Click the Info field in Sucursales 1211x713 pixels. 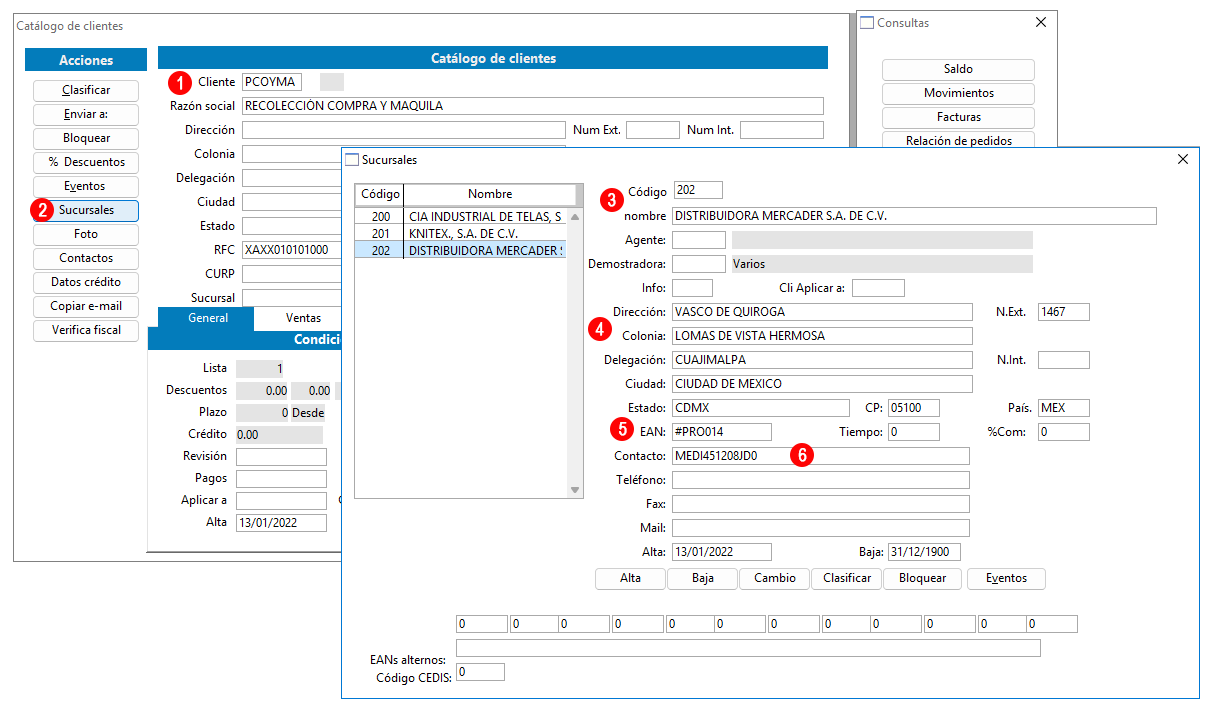click(x=693, y=288)
